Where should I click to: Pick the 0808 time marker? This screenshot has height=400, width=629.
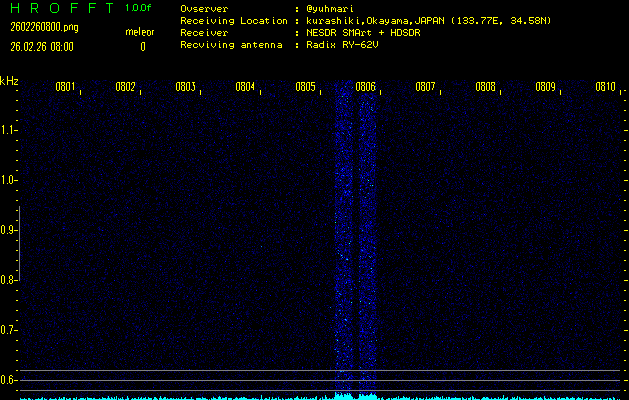[486, 88]
